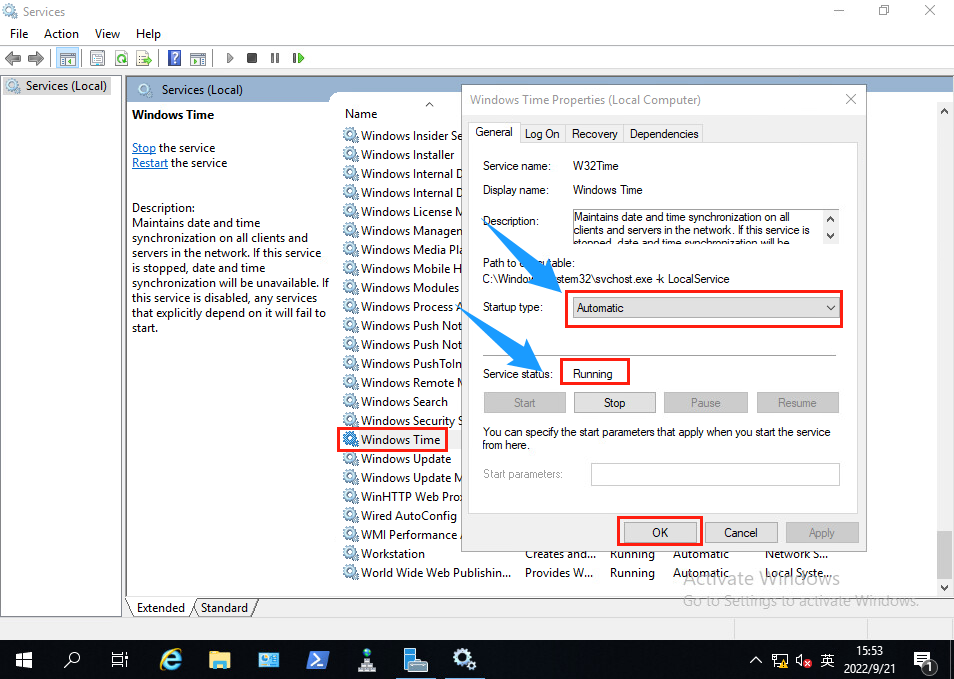Click Restart Service icon in toolbar
954x679 pixels.
pos(298,58)
